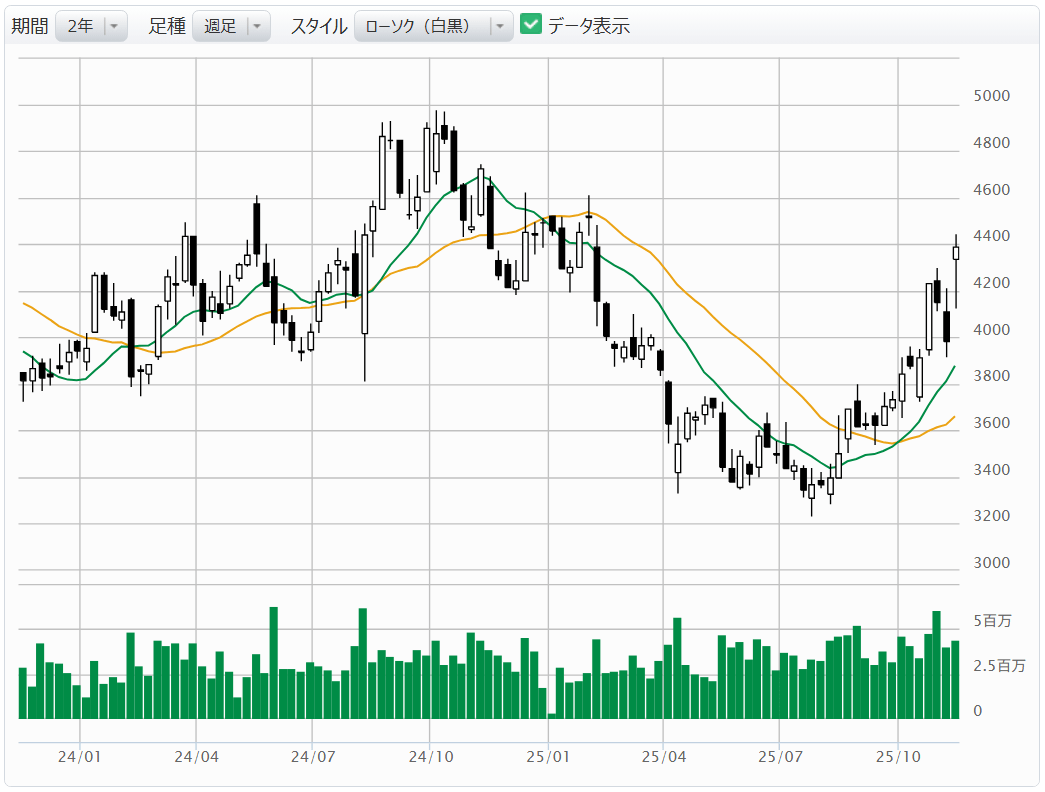Click the 4000 price axis label

pos(991,330)
